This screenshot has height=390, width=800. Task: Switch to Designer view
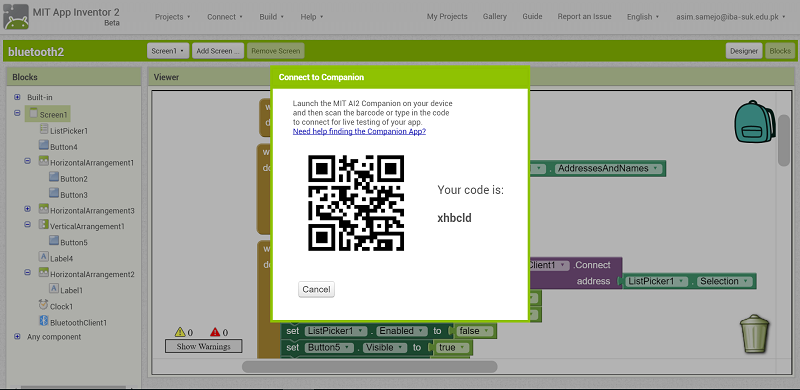[744, 51]
